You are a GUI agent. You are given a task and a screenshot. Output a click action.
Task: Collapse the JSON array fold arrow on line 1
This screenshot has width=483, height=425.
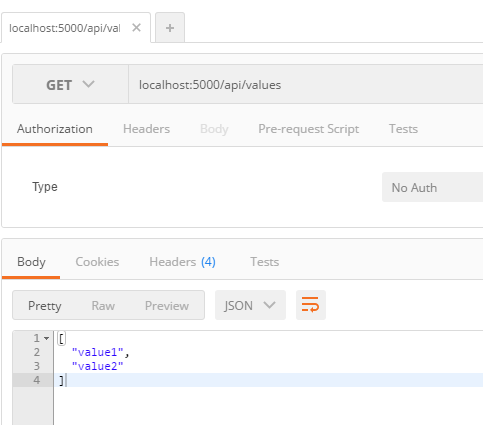coord(47,338)
